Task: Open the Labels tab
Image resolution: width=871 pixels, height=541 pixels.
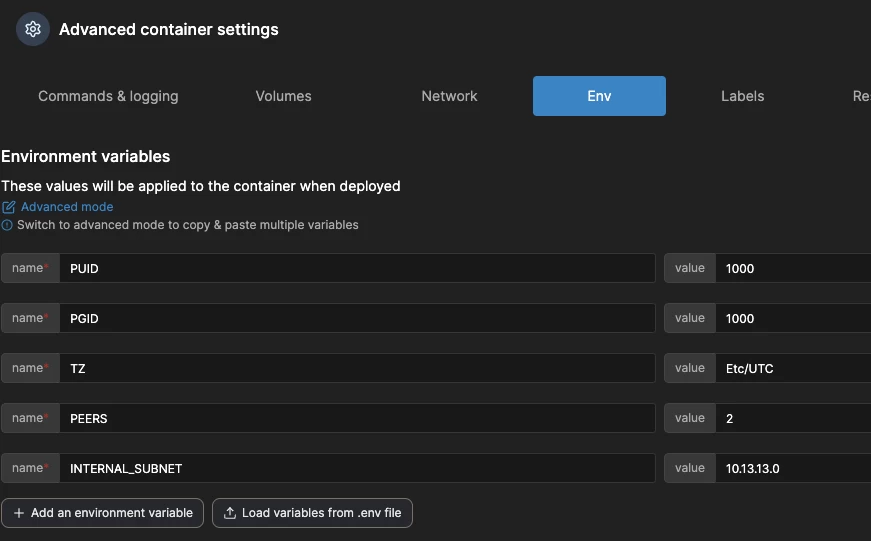Action: point(742,96)
